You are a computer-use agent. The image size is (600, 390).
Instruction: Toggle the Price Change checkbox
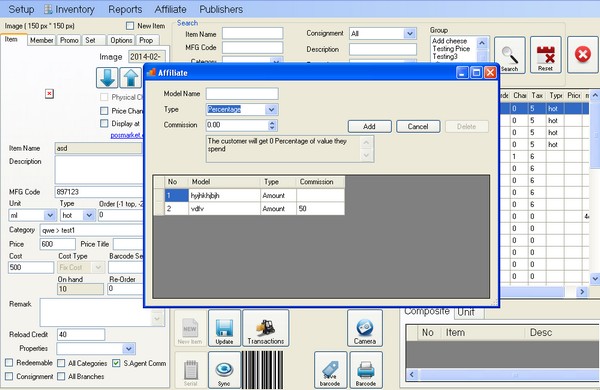[104, 111]
